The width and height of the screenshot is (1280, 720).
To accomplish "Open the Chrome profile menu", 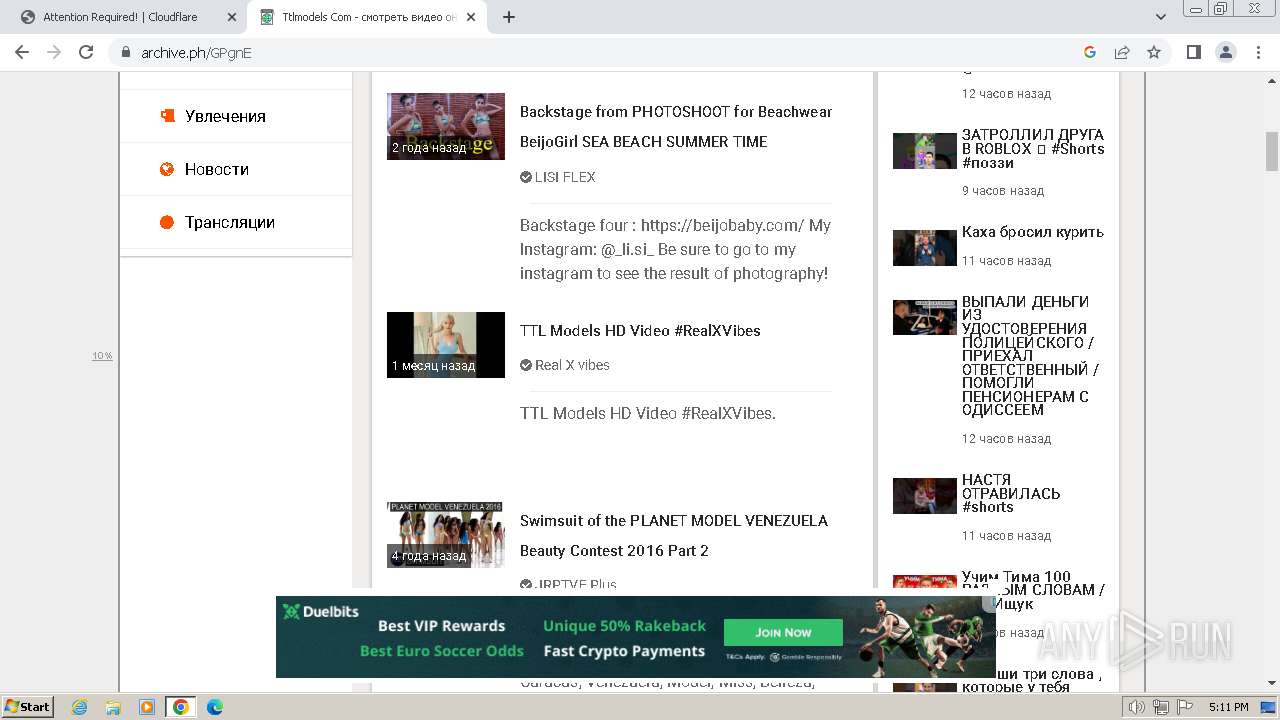I will pos(1225,52).
